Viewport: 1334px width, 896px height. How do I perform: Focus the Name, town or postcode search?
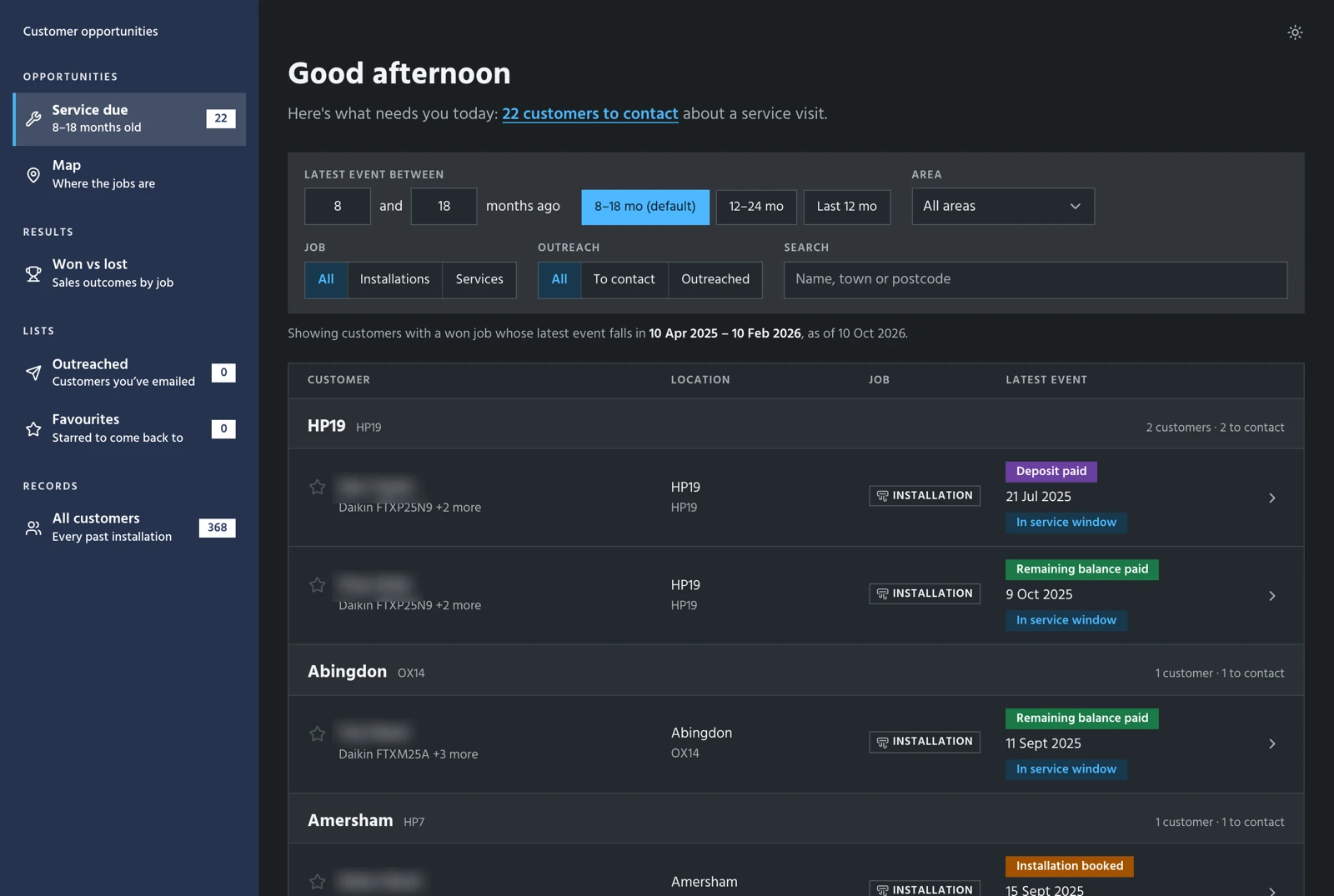[x=1036, y=280]
